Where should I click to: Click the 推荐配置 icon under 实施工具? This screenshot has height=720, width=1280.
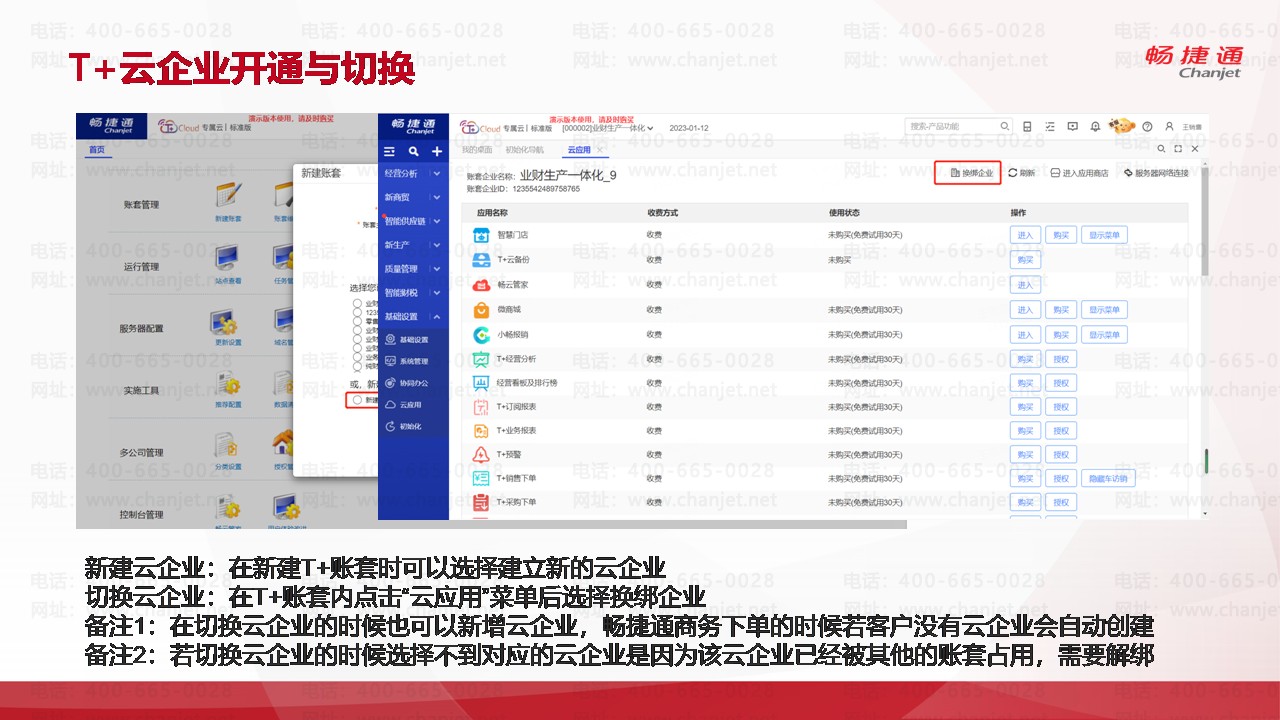pyautogui.click(x=227, y=383)
